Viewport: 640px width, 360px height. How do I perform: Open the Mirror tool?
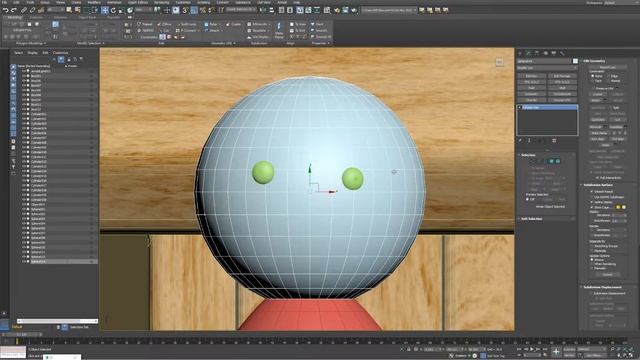(263, 10)
